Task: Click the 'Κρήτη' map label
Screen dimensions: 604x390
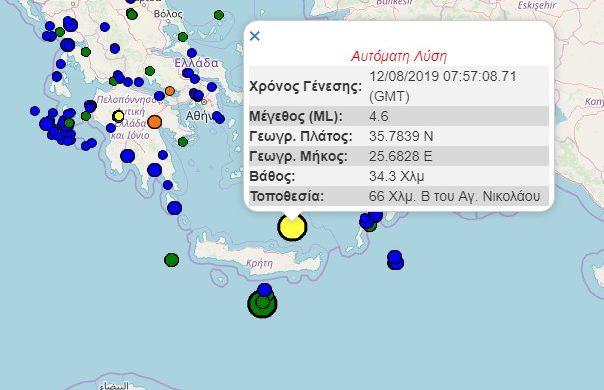Action: 259,263
